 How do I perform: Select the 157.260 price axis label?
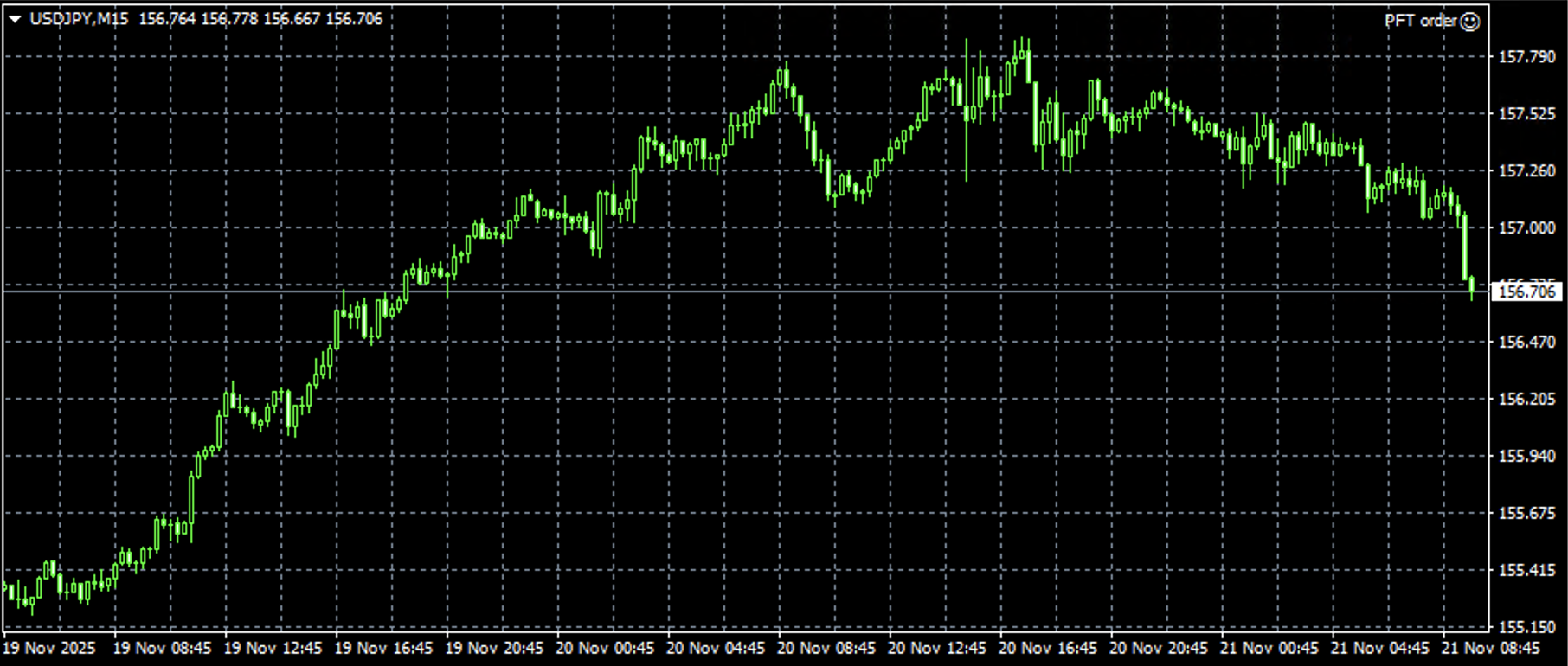1526,171
